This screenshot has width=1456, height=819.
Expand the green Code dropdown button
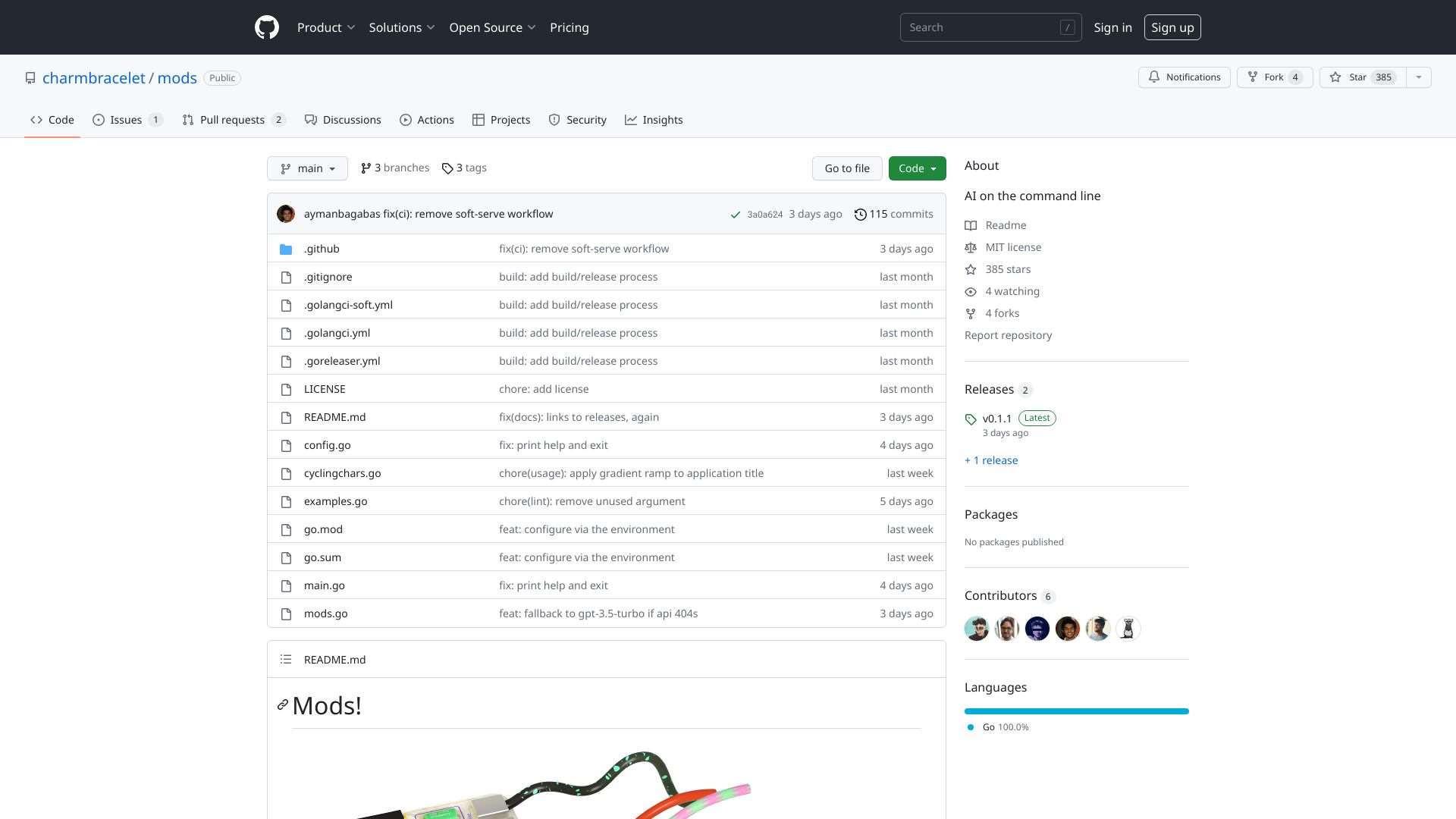click(917, 168)
